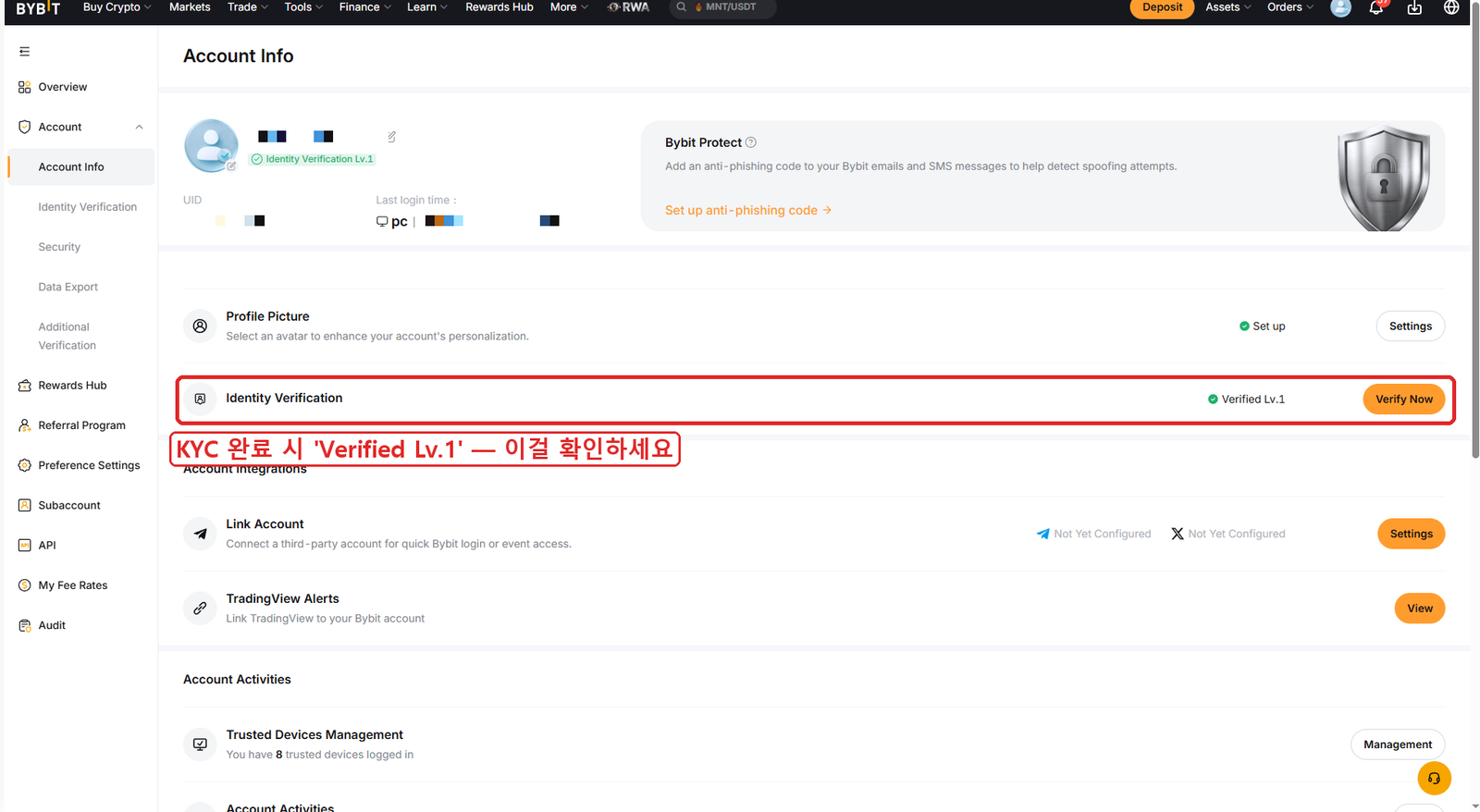Open RWA in top navigation
1480x812 pixels.
pos(628,7)
